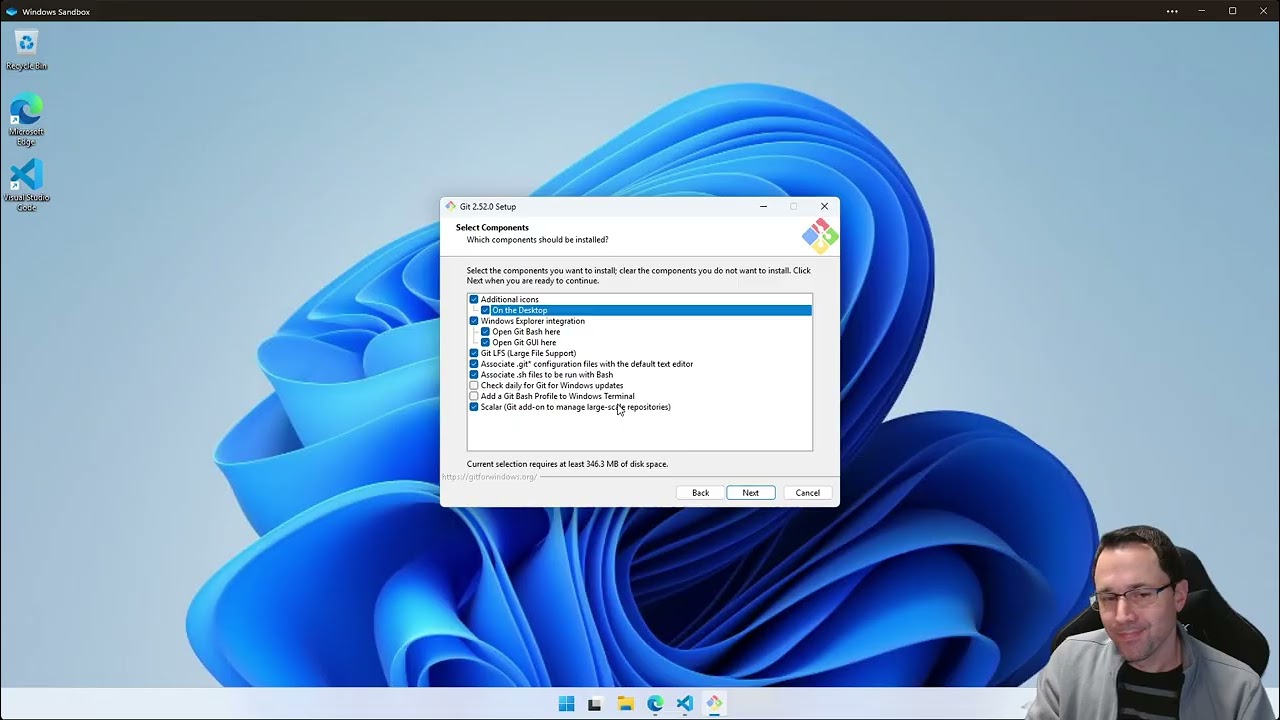Click the Back button
Image resolution: width=1280 pixels, height=720 pixels.
click(700, 493)
